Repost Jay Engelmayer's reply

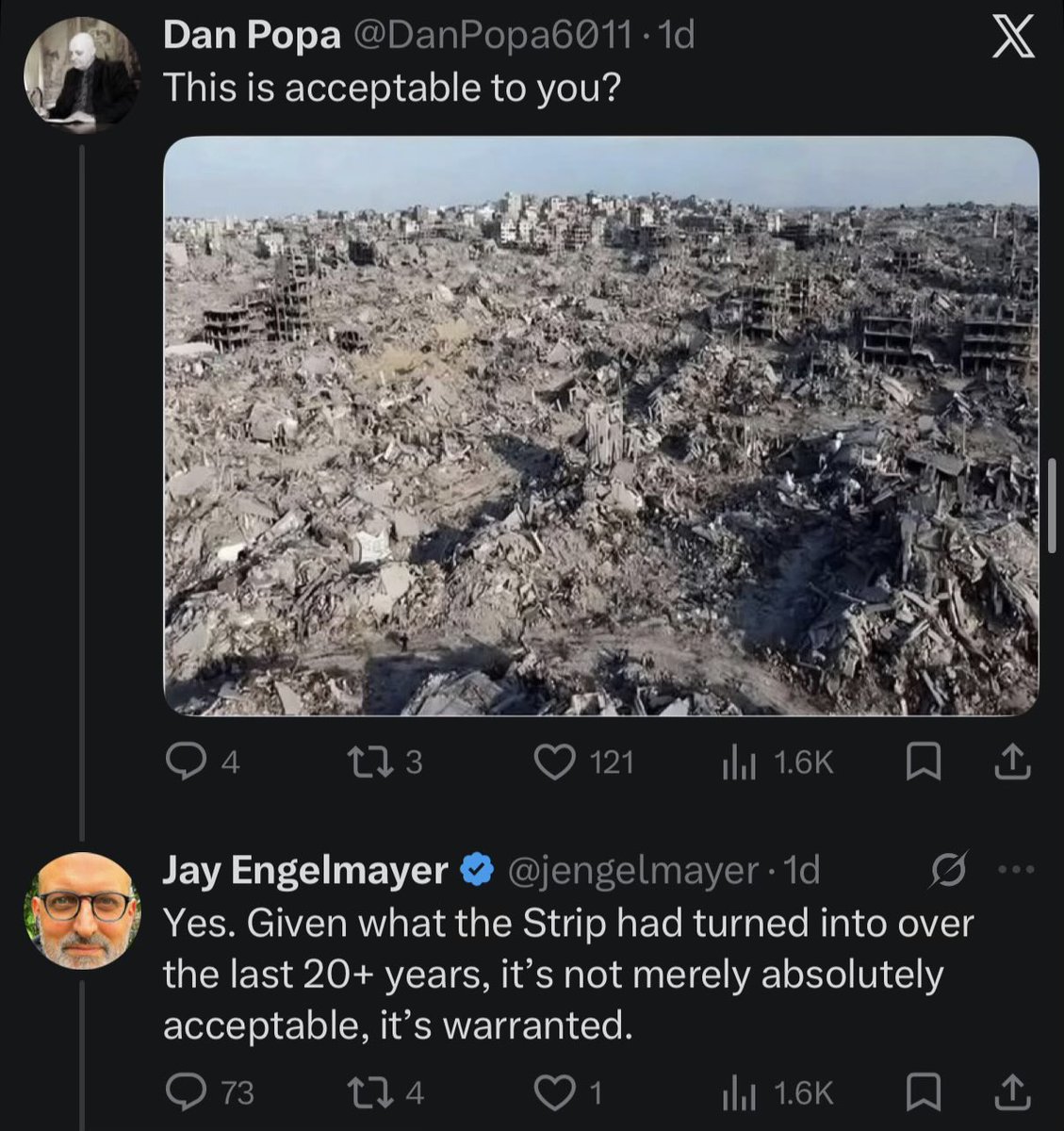pos(385,1092)
